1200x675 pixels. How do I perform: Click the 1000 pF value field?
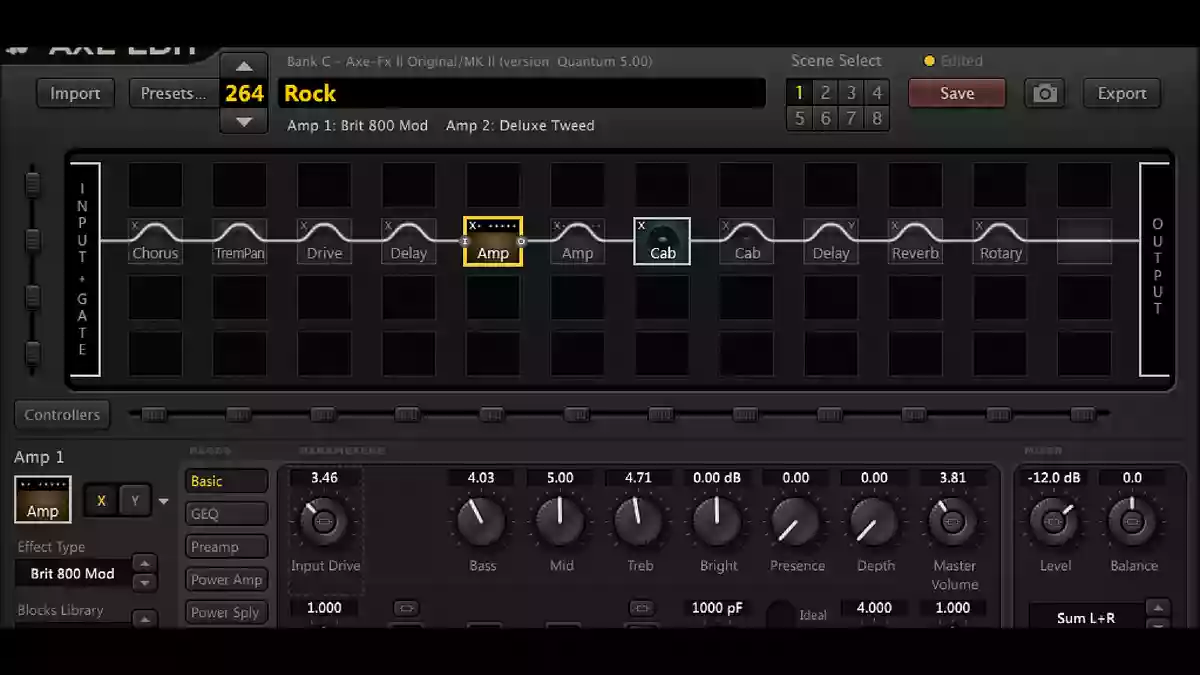[717, 608]
